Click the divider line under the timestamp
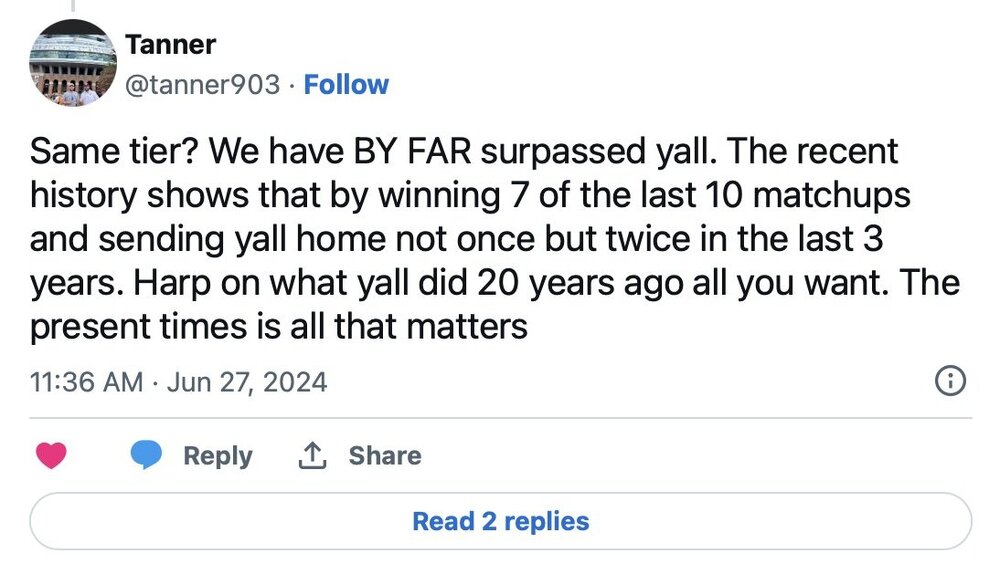This screenshot has width=1000, height=564. click(500, 418)
